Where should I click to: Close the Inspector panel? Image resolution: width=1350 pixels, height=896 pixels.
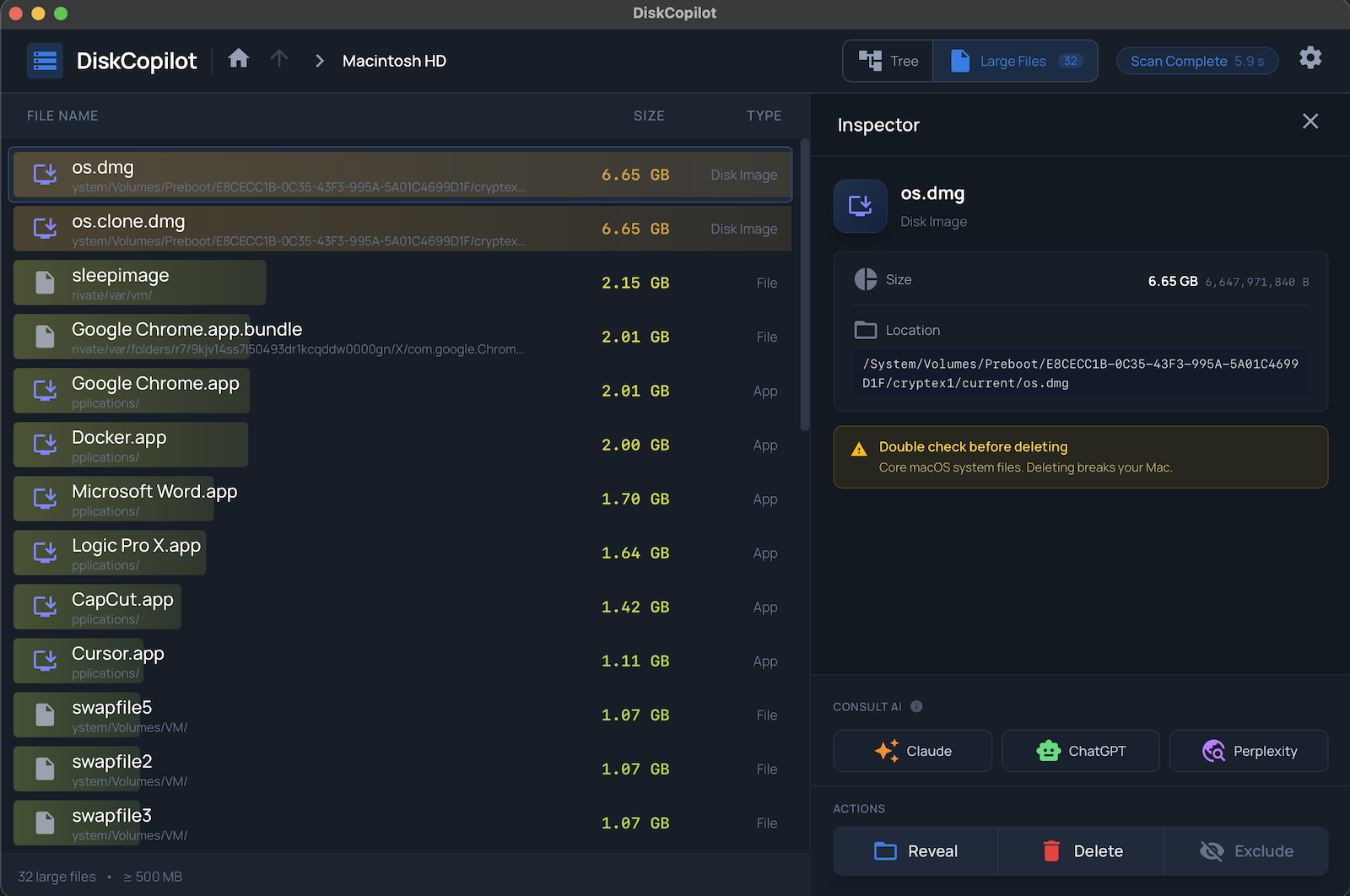(x=1309, y=121)
